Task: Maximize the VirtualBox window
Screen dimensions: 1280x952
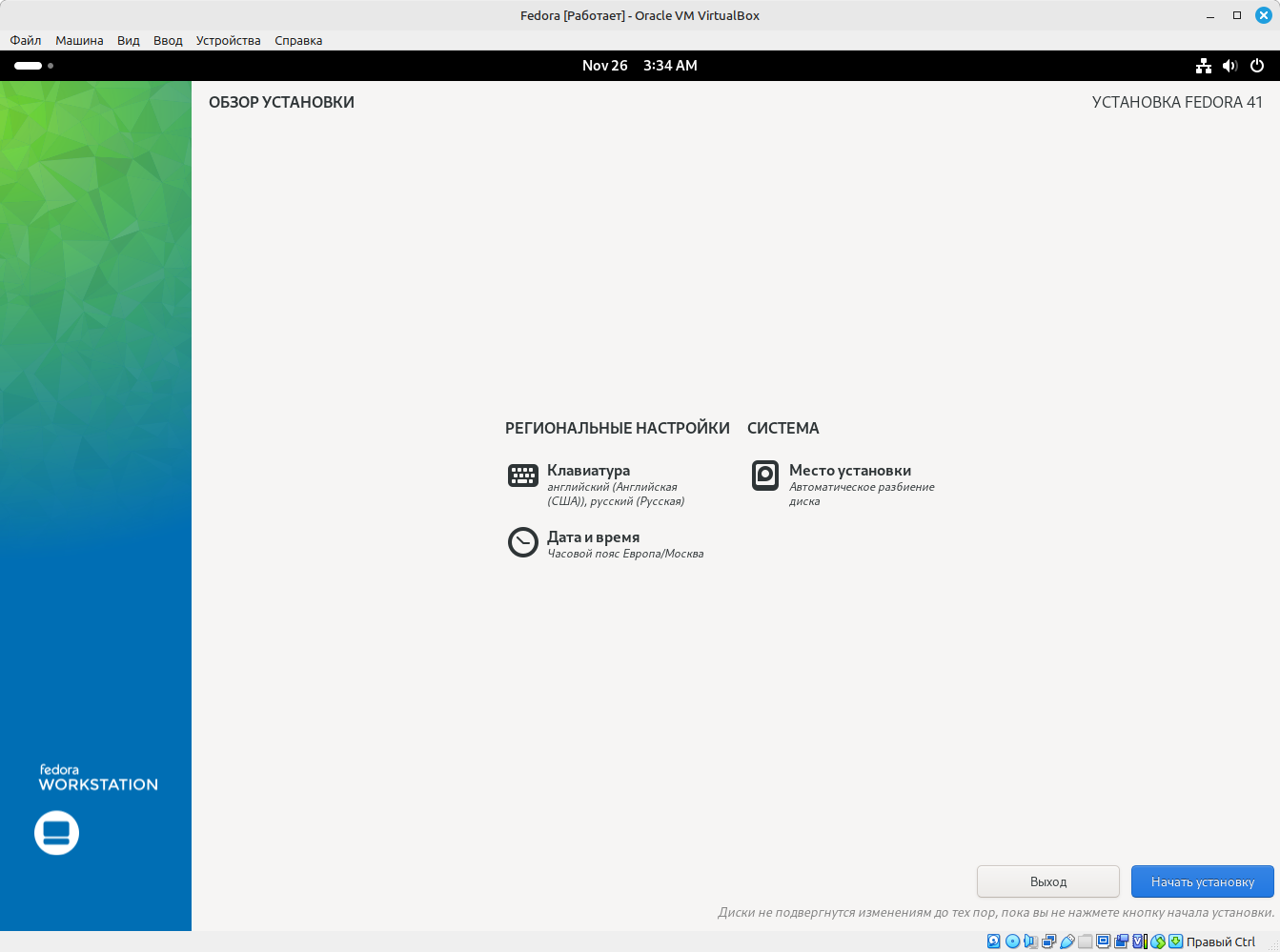Action: click(1237, 15)
